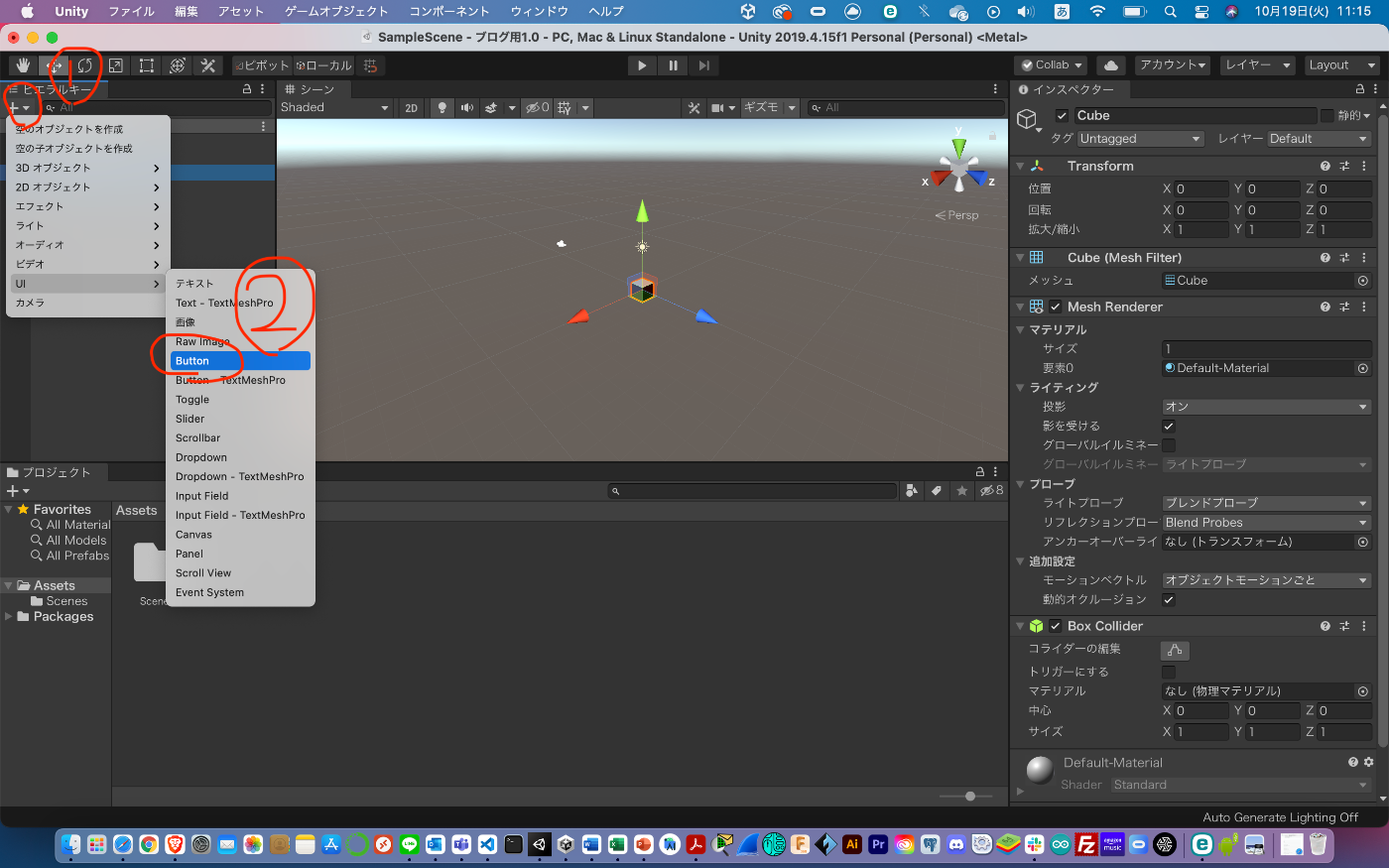Collapse the Materials foldout
1389x868 pixels.
tap(1020, 329)
